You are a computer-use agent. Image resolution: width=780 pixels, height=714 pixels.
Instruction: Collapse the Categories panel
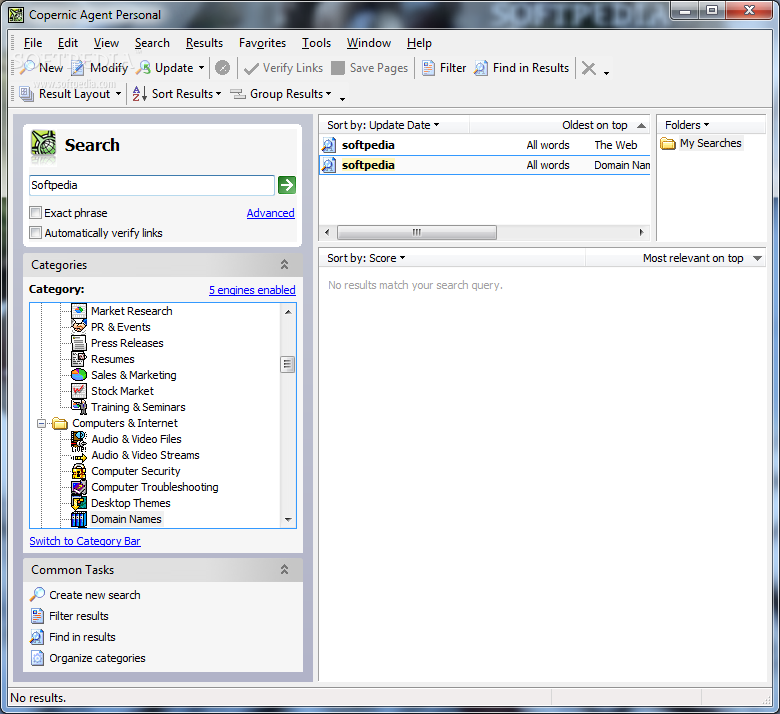coord(285,265)
